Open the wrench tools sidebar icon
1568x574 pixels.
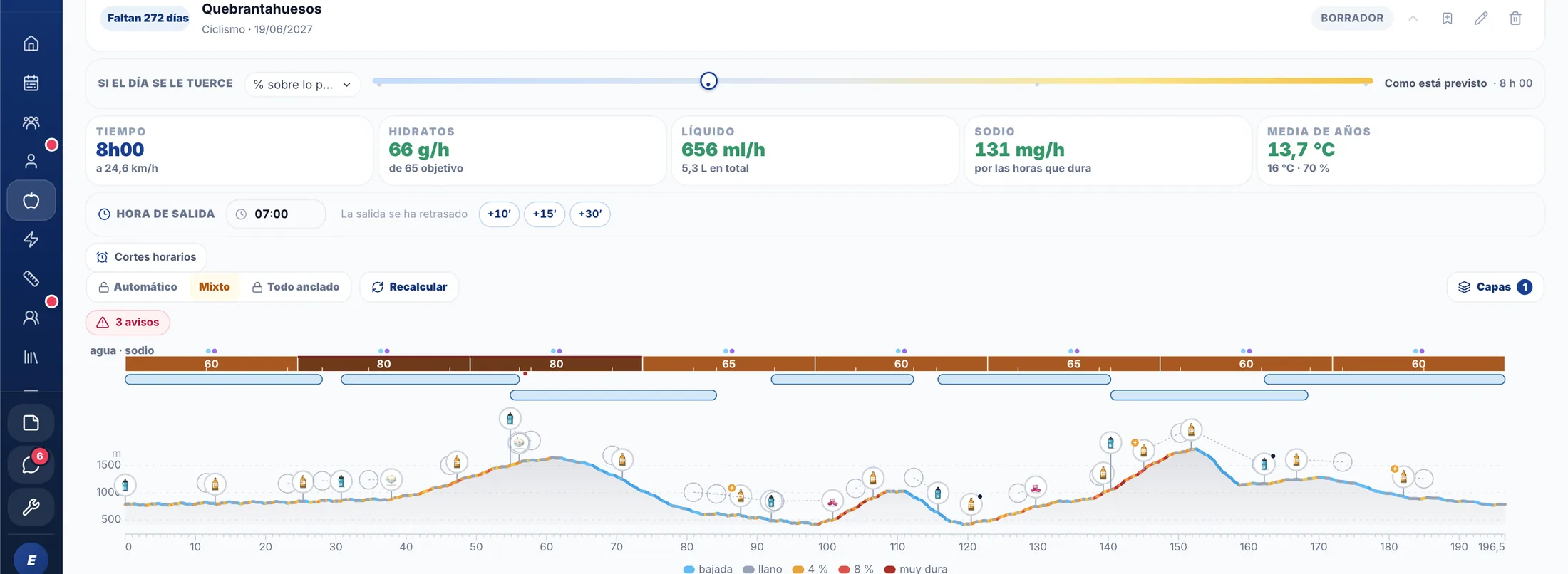pyautogui.click(x=31, y=507)
